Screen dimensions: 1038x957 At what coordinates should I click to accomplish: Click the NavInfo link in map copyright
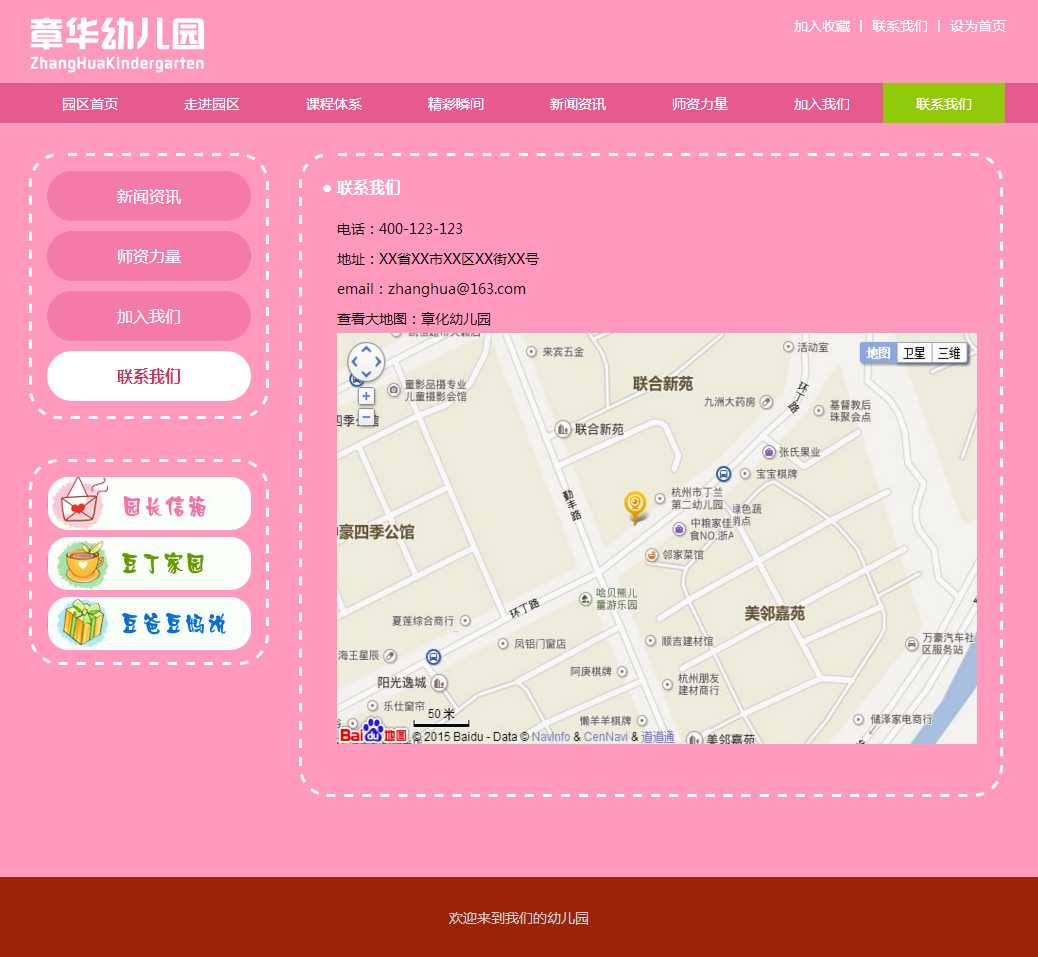click(x=551, y=737)
